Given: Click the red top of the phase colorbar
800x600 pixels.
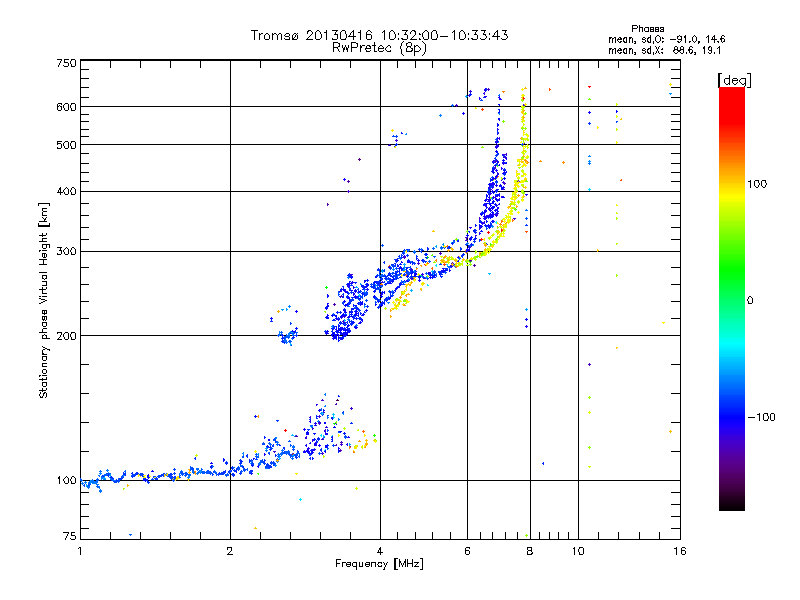Looking at the screenshot, I should (x=732, y=99).
